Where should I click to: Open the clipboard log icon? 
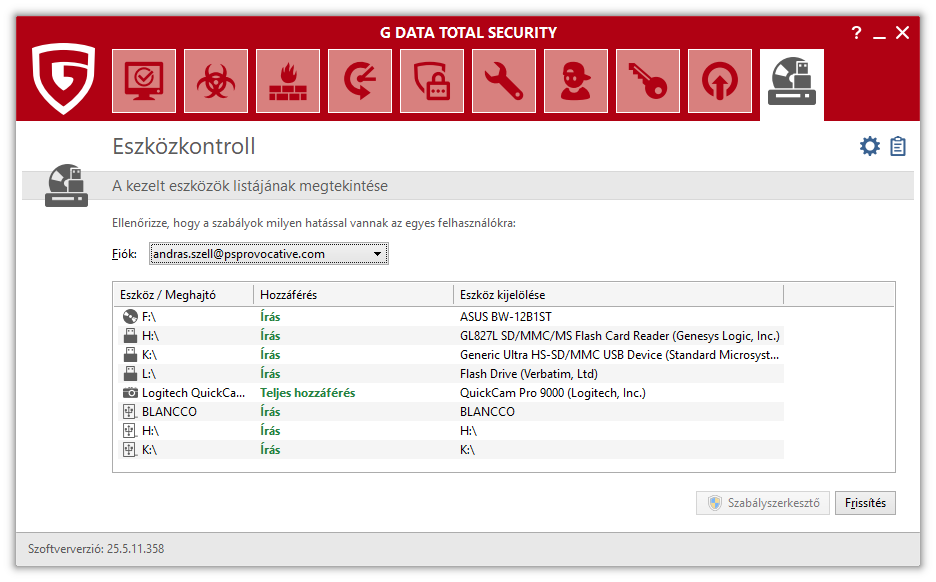pos(898,146)
